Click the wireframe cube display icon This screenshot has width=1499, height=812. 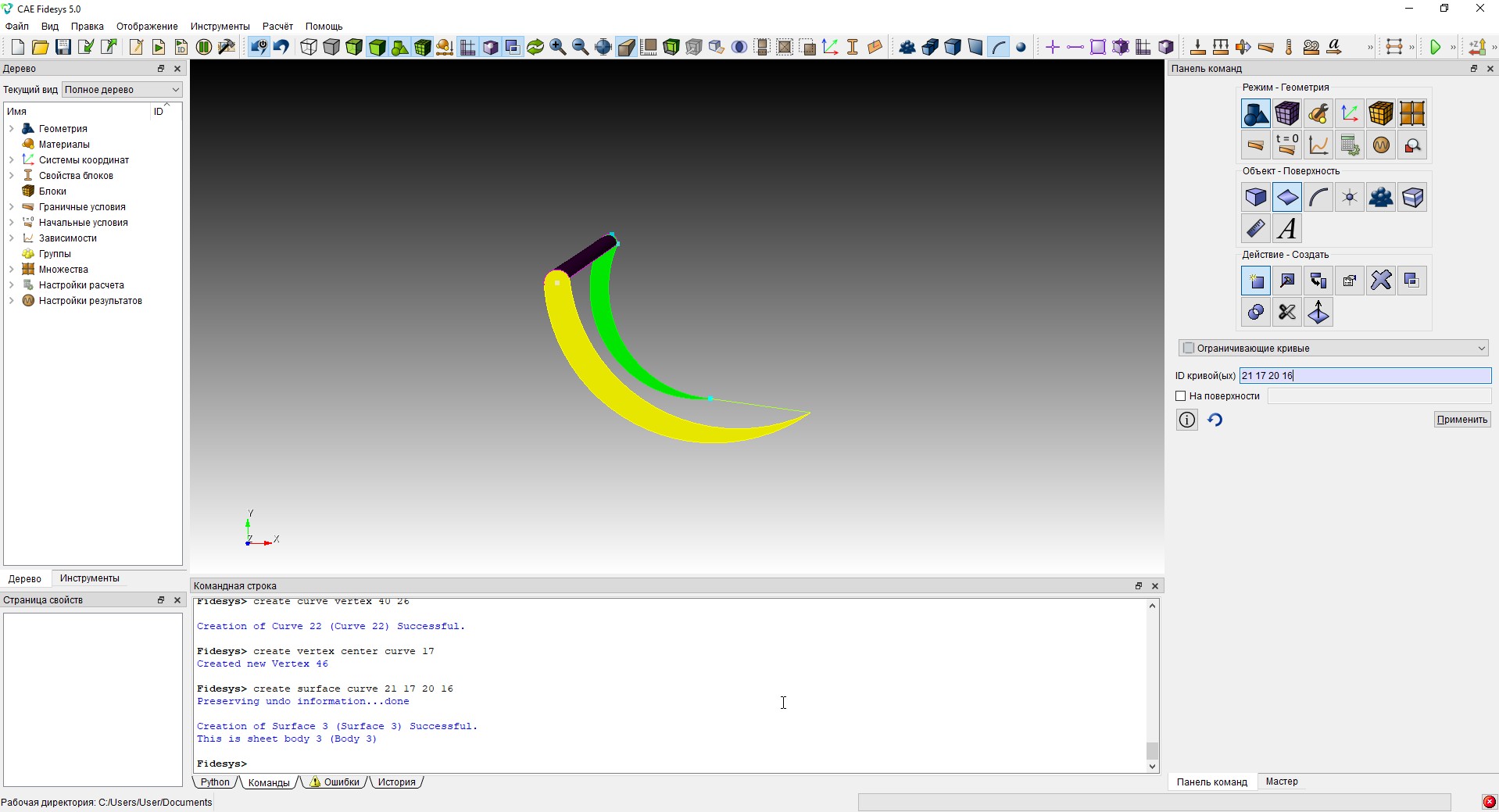[309, 48]
